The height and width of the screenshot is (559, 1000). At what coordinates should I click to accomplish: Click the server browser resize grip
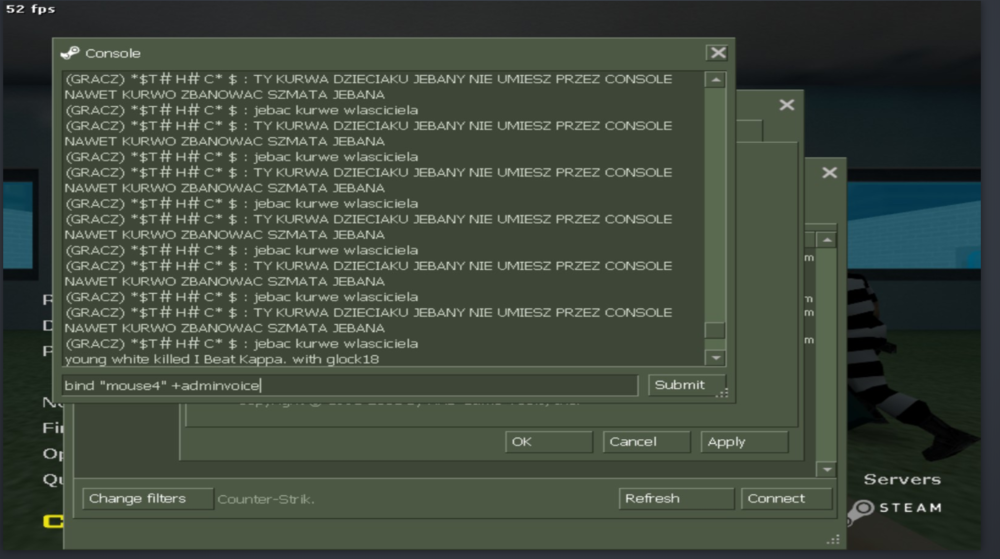tap(833, 539)
